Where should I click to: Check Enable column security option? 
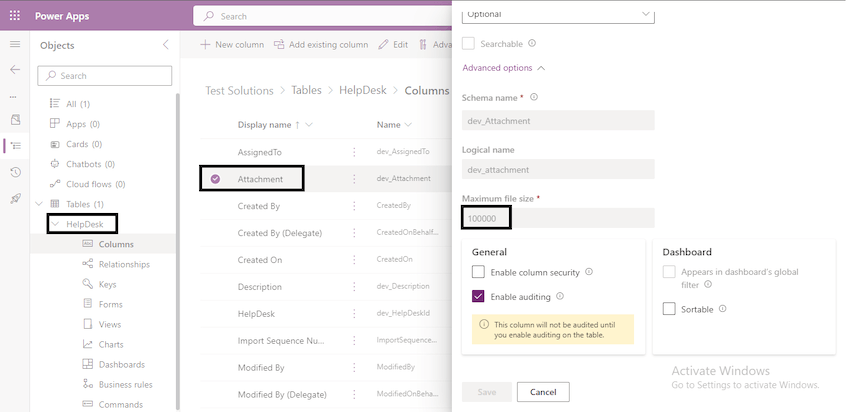point(478,272)
